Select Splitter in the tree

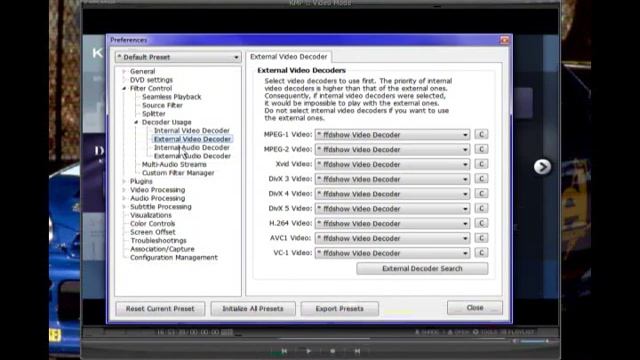click(x=153, y=114)
